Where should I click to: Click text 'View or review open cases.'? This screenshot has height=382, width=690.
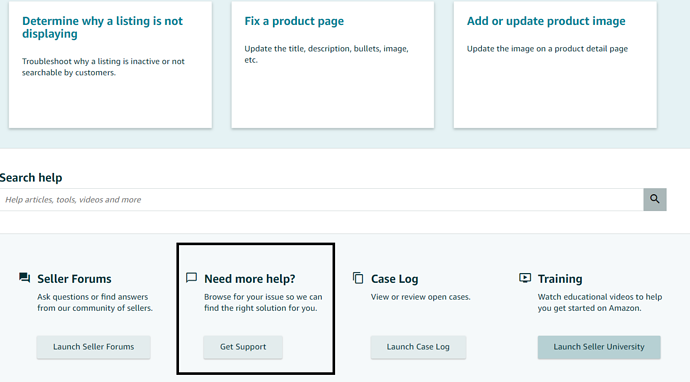(421, 297)
